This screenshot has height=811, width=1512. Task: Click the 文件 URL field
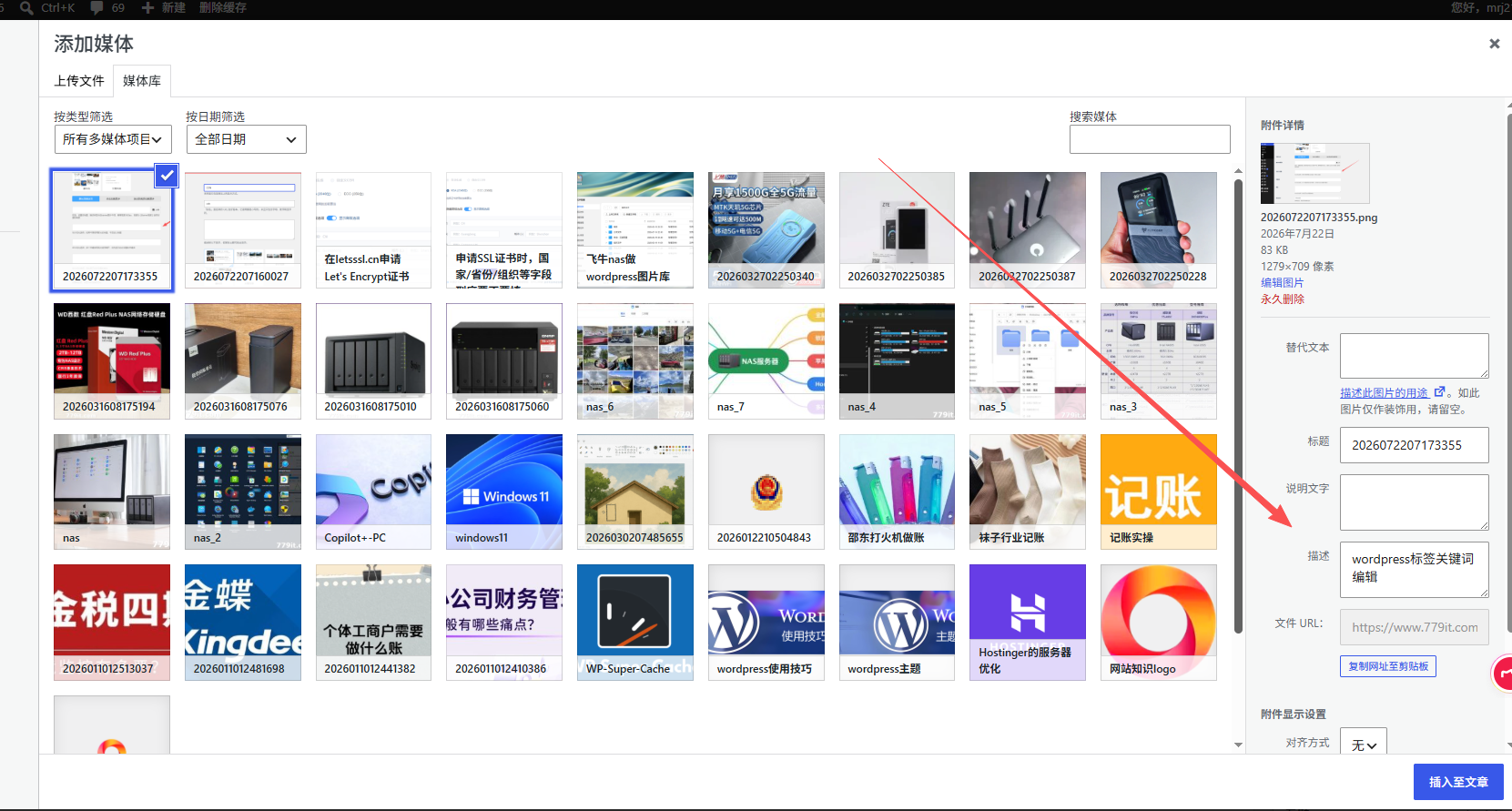coord(1415,627)
